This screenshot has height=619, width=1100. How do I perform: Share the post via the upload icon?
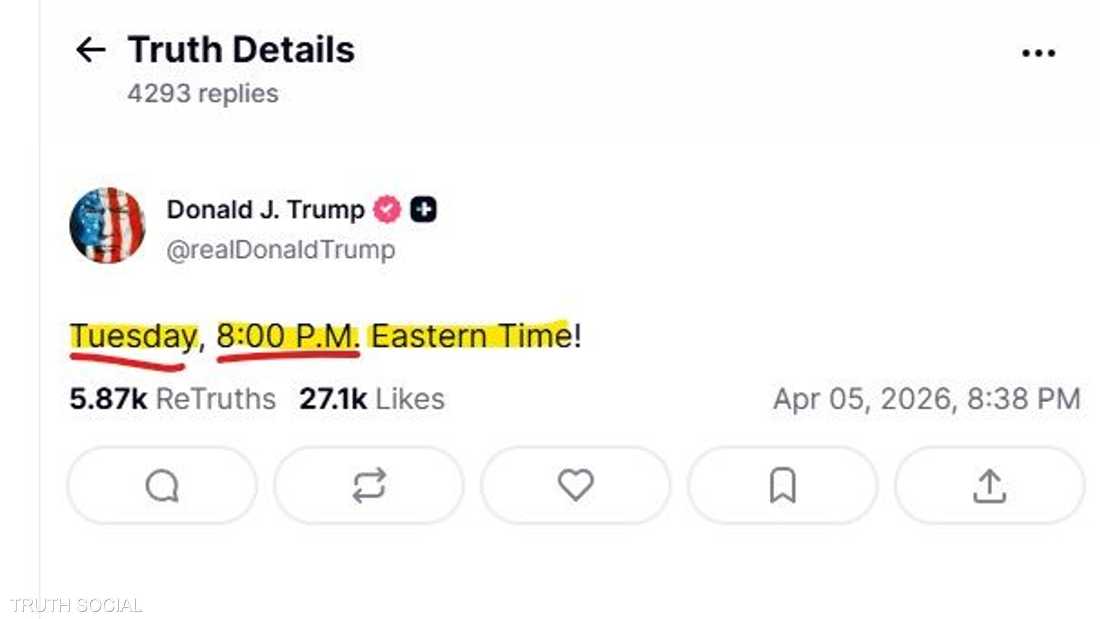coord(989,486)
